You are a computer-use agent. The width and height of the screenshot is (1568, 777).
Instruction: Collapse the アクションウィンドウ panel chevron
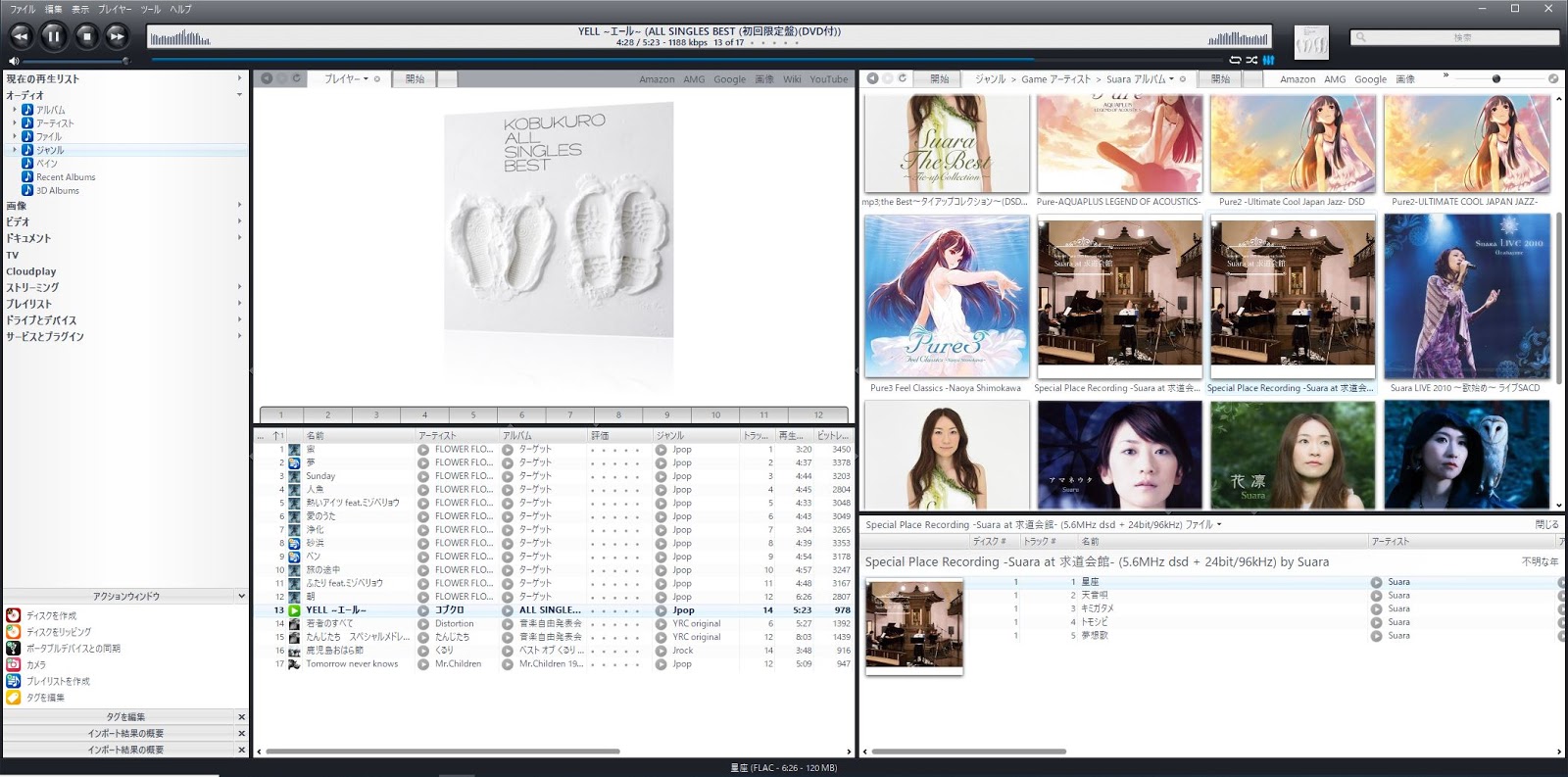pos(241,596)
